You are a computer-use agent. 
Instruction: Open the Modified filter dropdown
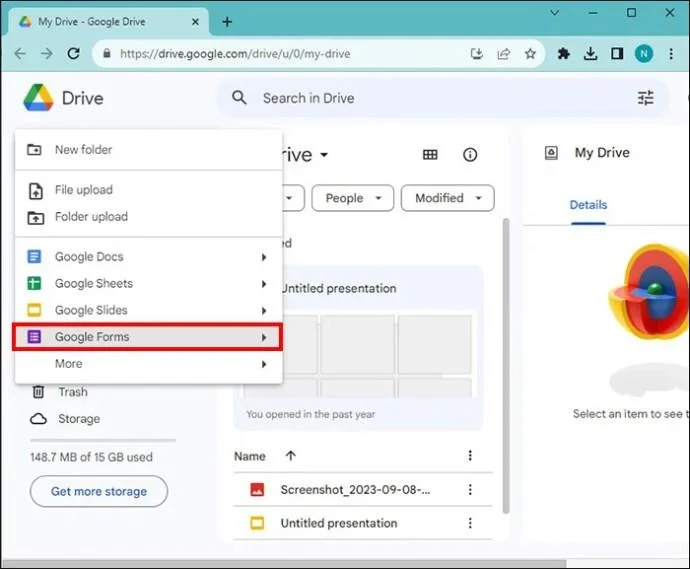tap(447, 198)
